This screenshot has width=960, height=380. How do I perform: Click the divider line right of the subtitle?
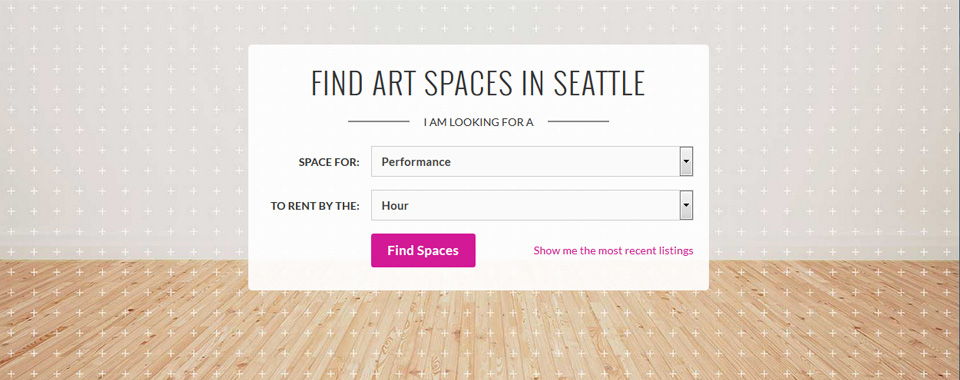tap(578, 122)
